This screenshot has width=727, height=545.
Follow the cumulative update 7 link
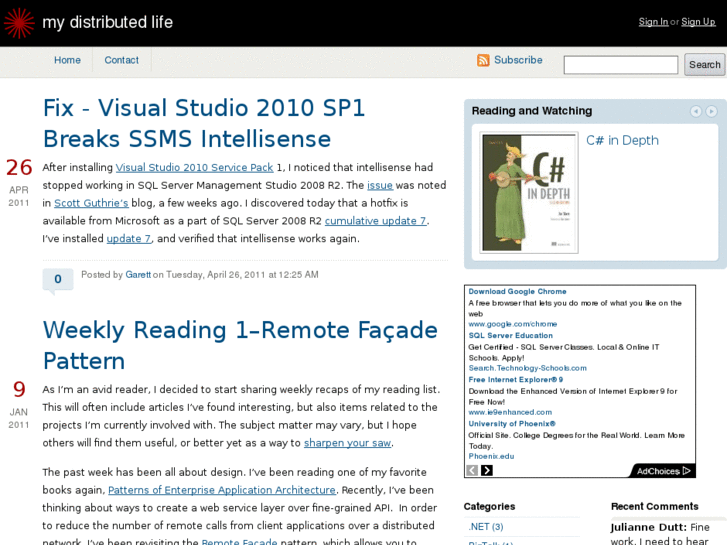(376, 221)
